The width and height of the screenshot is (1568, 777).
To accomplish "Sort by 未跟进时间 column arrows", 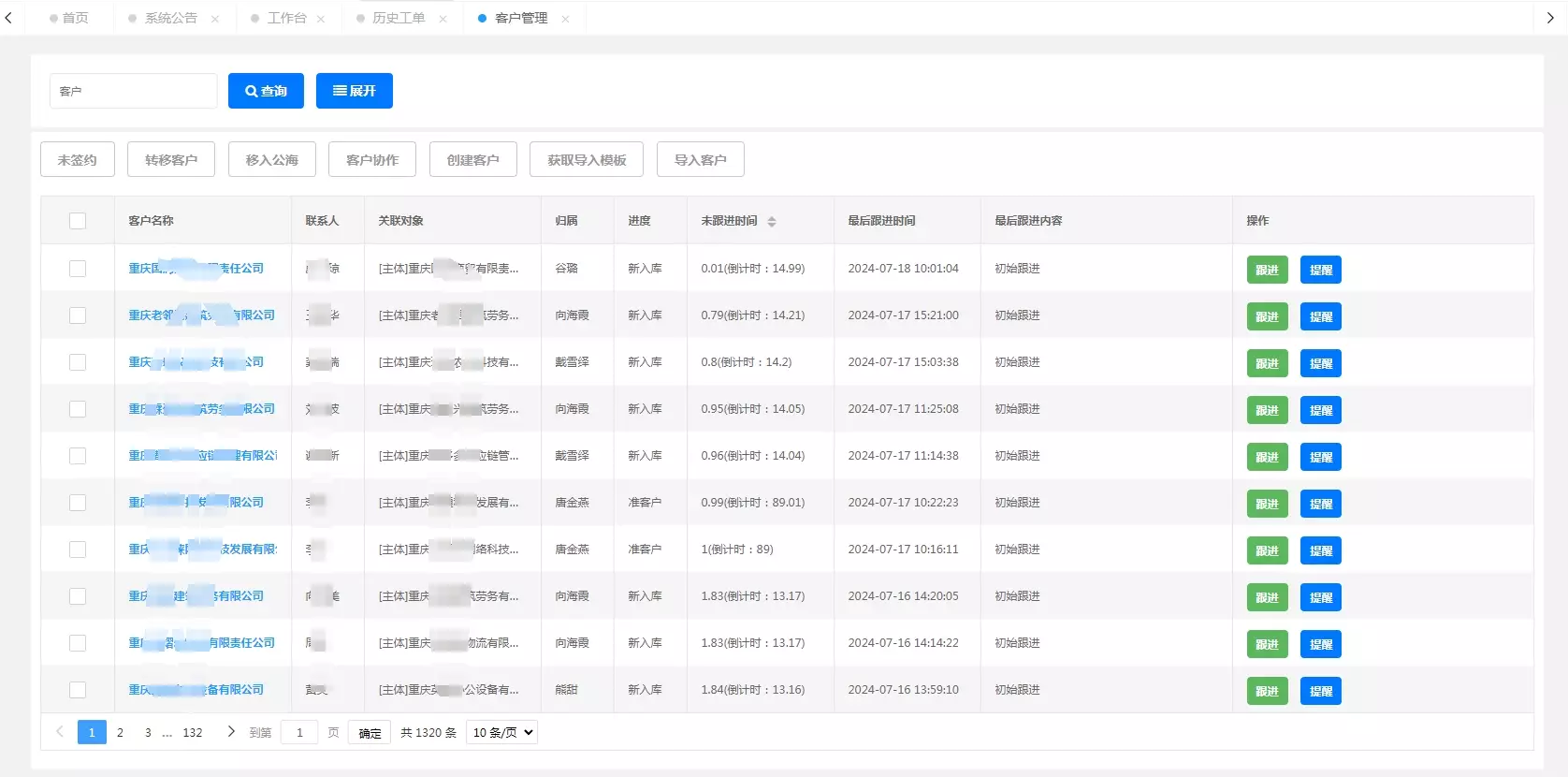I will coord(772,222).
